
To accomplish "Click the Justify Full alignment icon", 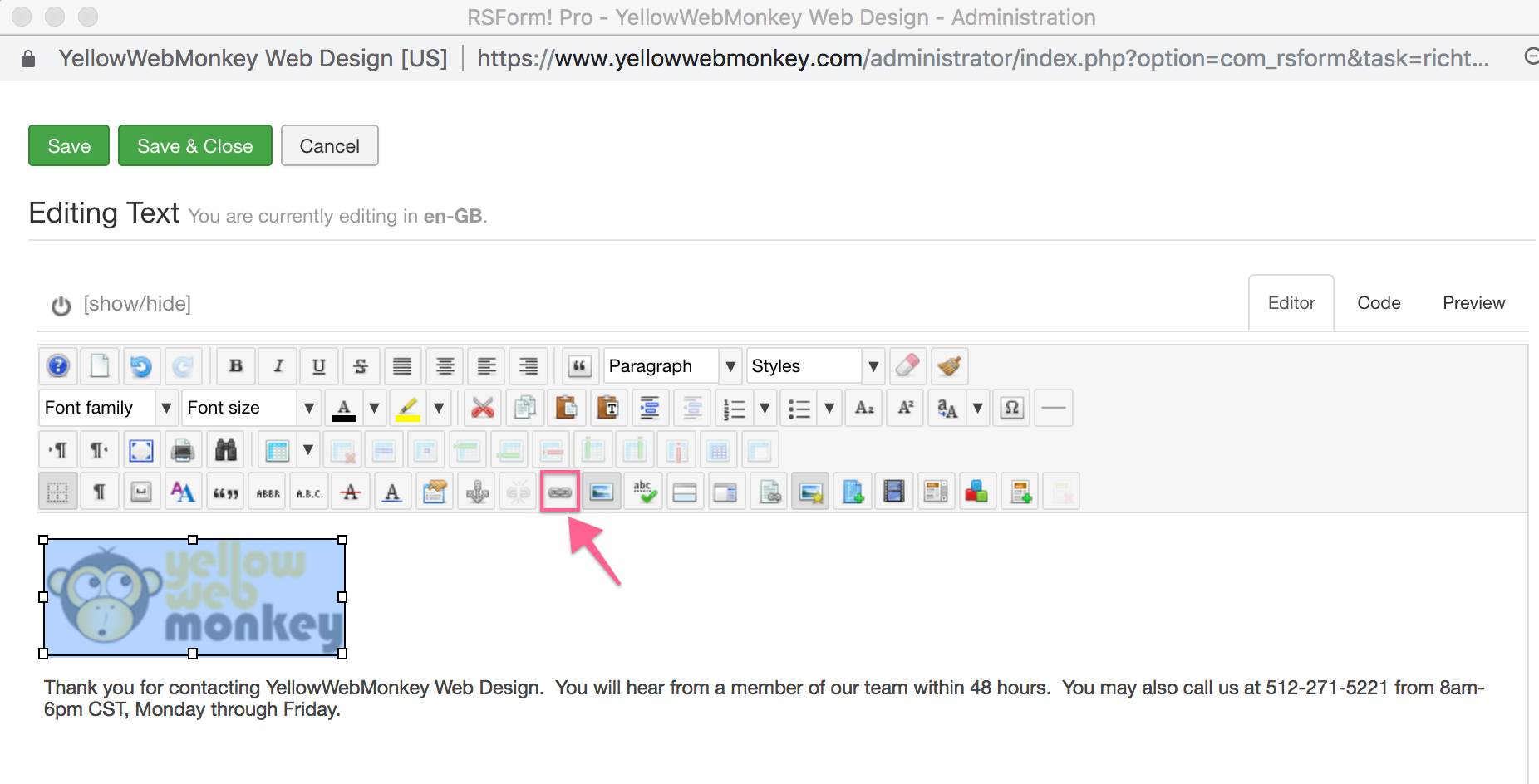I will pyautogui.click(x=402, y=366).
